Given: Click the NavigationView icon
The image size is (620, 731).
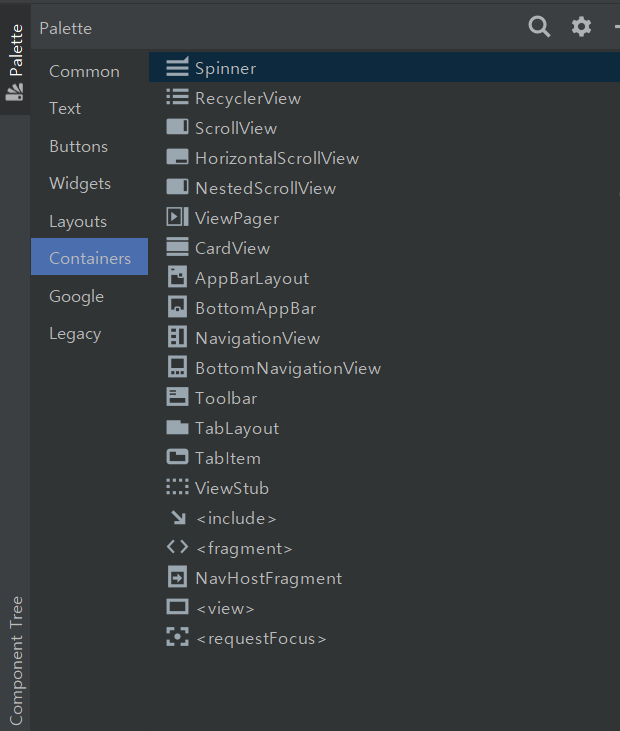Looking at the screenshot, I should click(178, 337).
